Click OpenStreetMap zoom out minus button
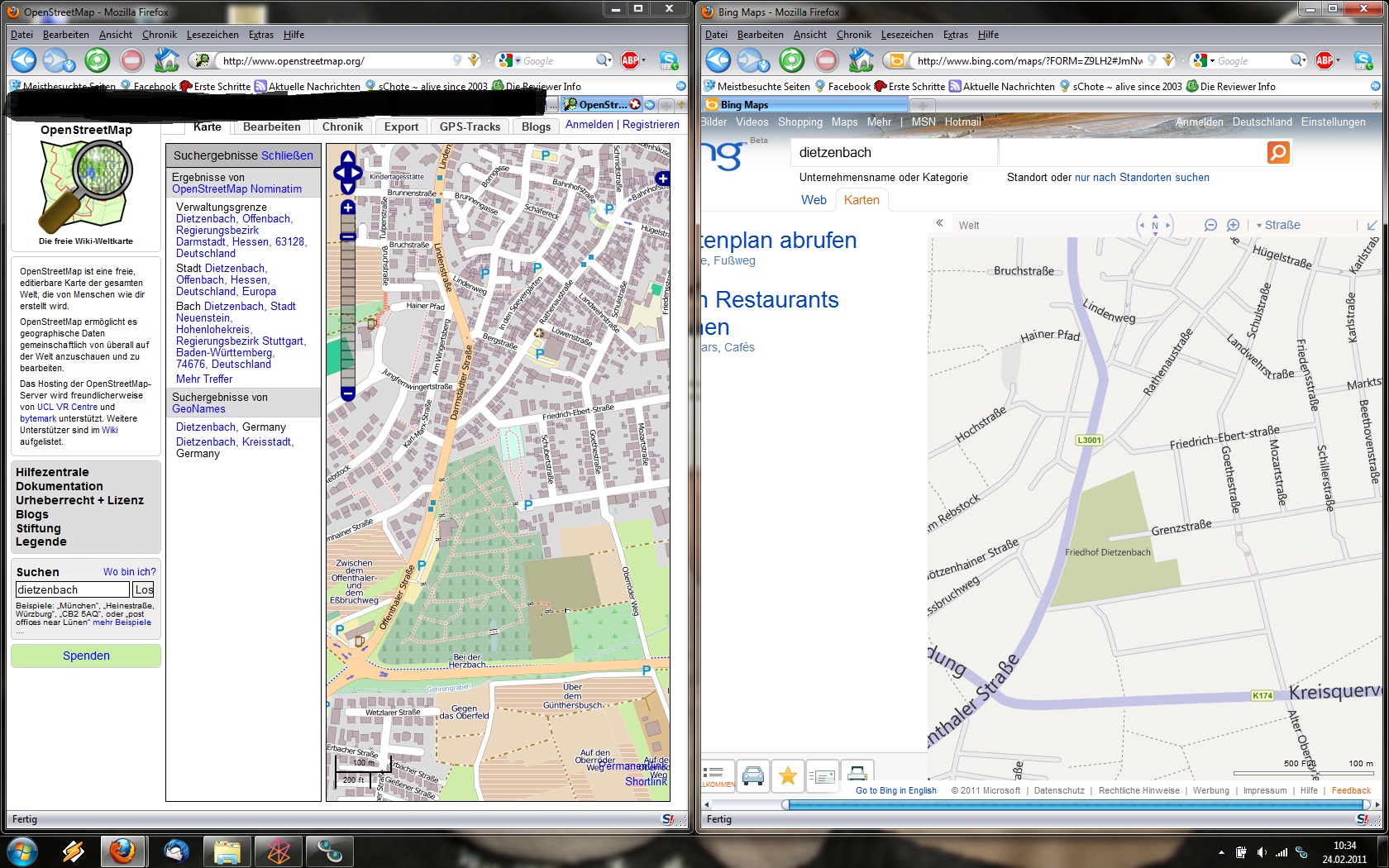The image size is (1389, 868). coord(348,394)
